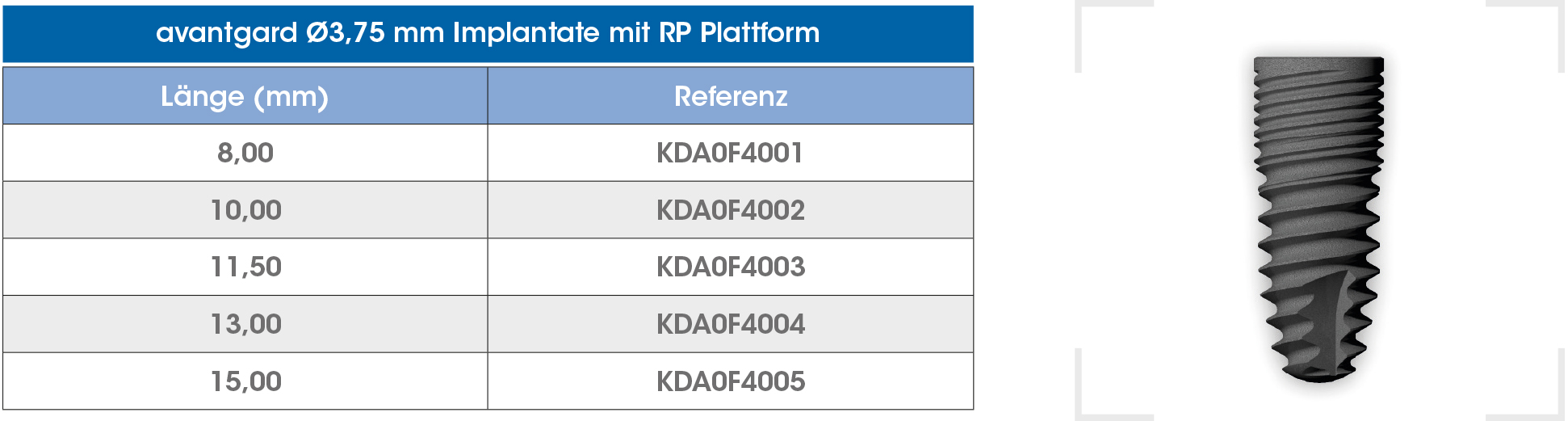The height and width of the screenshot is (421, 1568).
Task: Click the implant product image
Action: (x=1317, y=220)
